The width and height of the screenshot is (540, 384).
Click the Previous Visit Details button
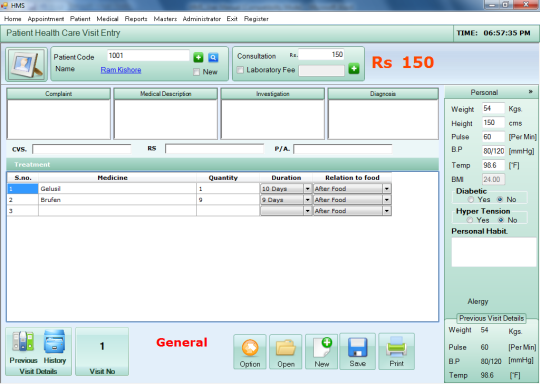pyautogui.click(x=491, y=318)
